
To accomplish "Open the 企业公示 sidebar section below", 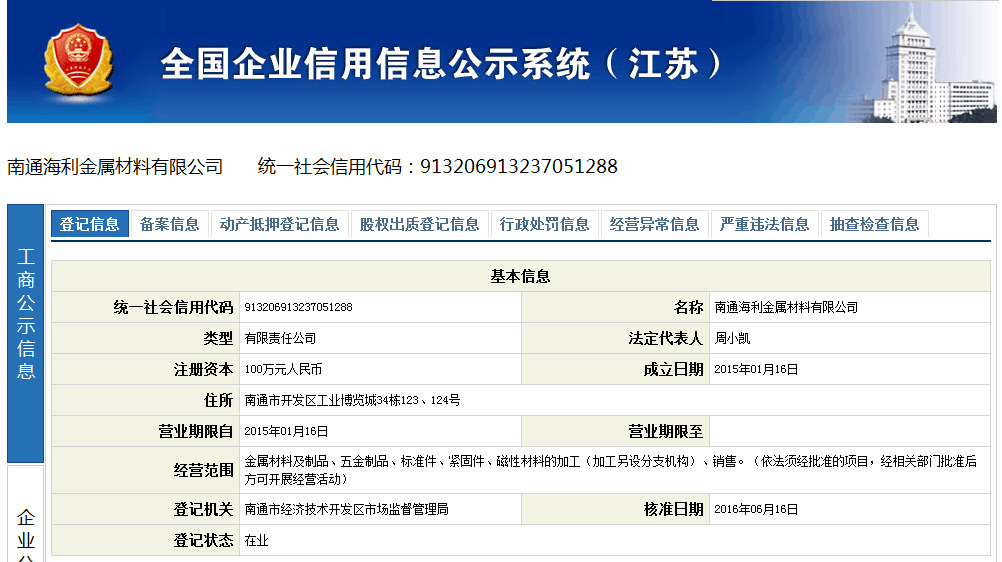I will click(x=26, y=515).
